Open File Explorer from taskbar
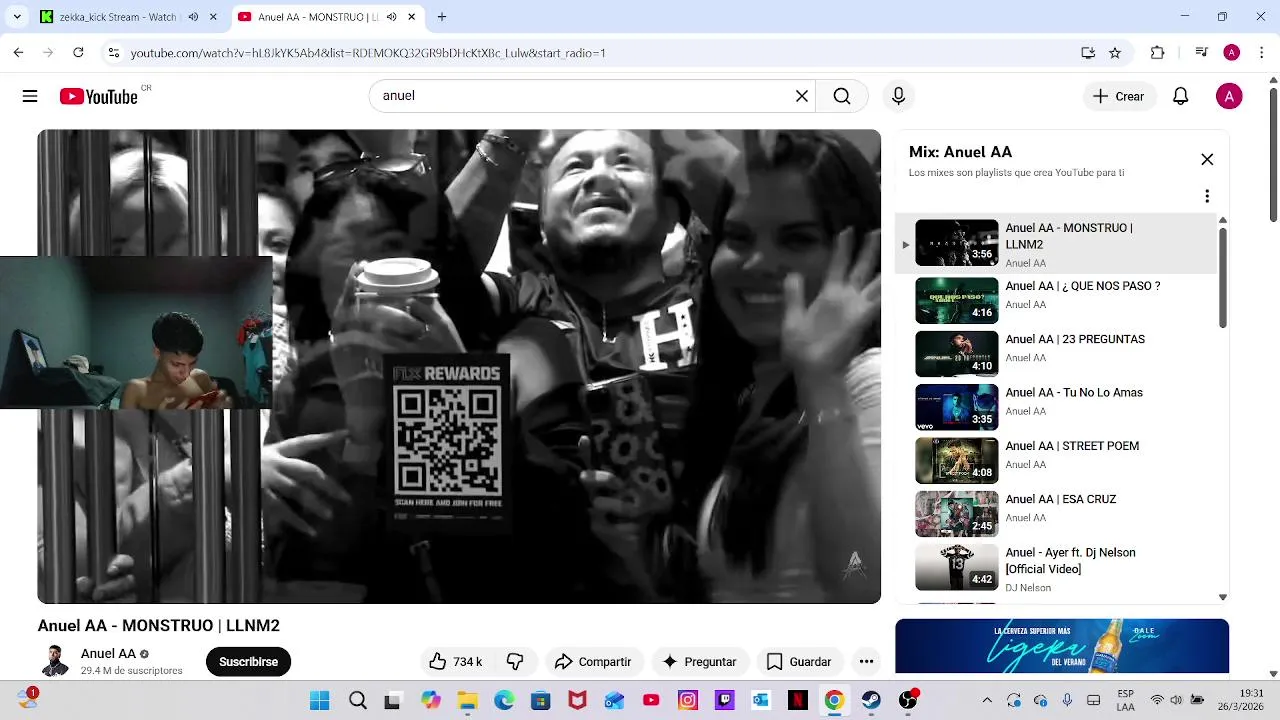 467,700
